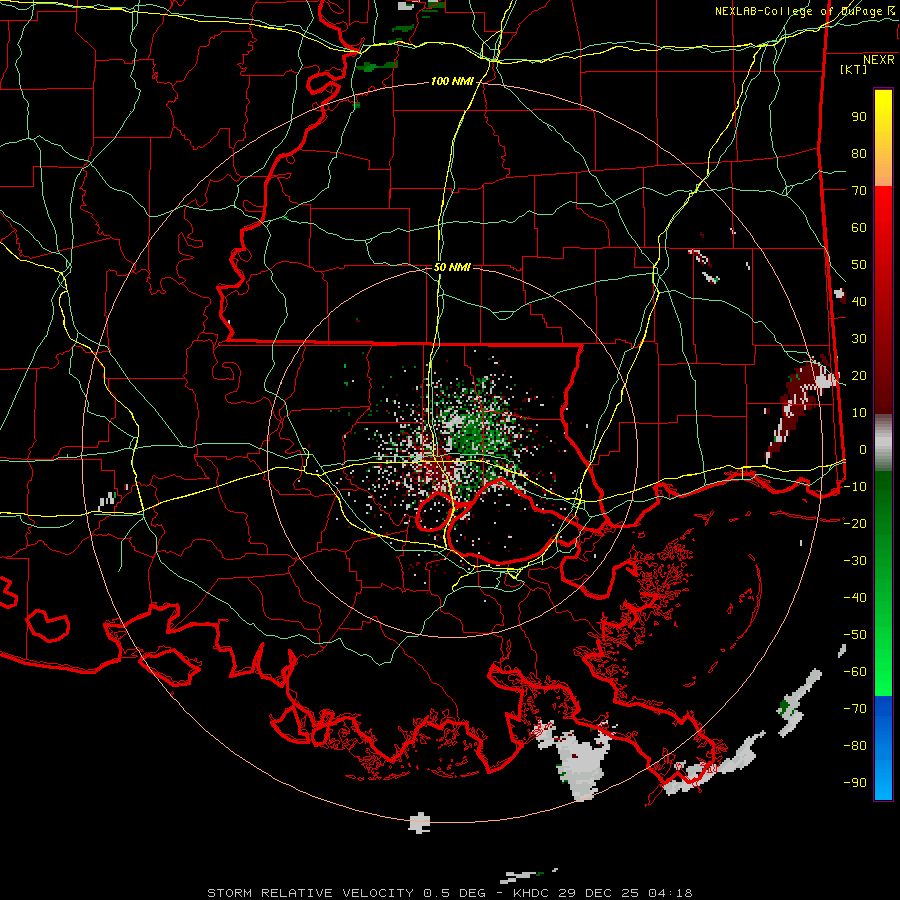Click the -30 value on the velocity scale
Image resolution: width=900 pixels, height=900 pixels.
click(855, 561)
